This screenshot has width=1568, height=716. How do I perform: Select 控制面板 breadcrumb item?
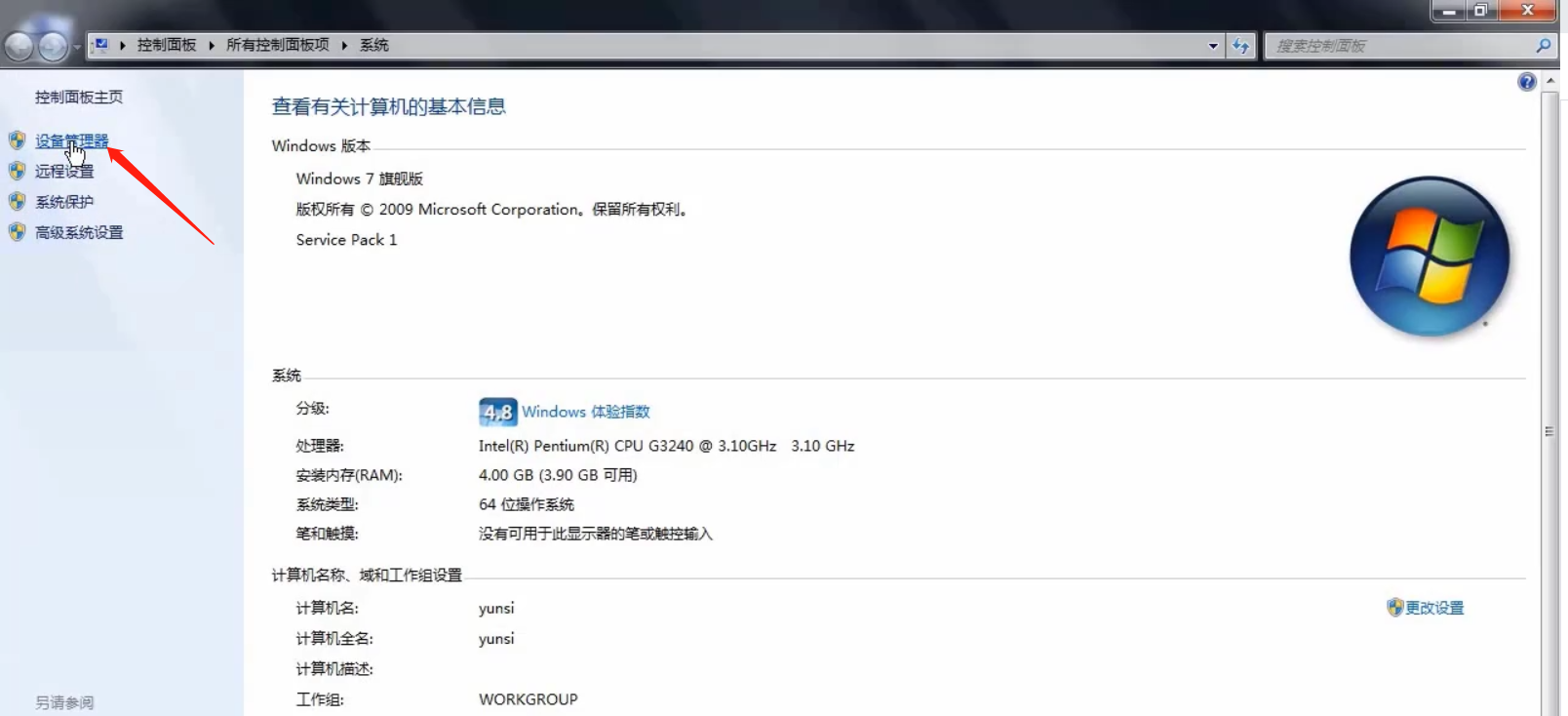pos(167,45)
